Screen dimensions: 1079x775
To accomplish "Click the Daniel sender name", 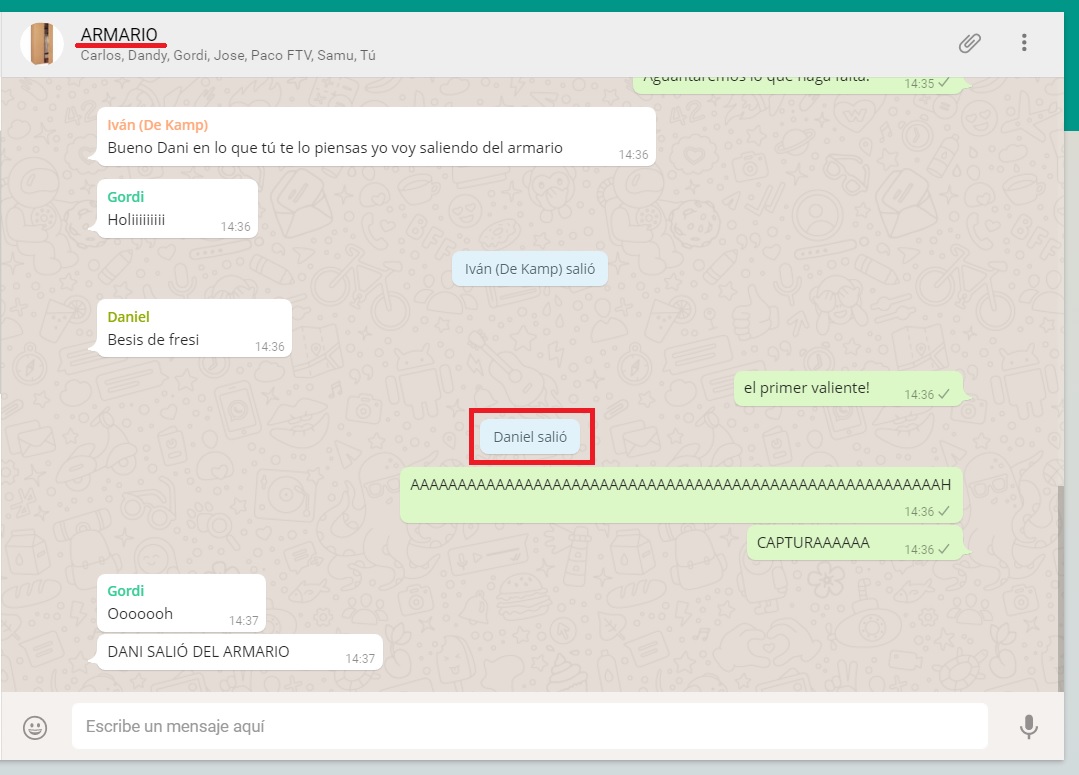I will 128,317.
